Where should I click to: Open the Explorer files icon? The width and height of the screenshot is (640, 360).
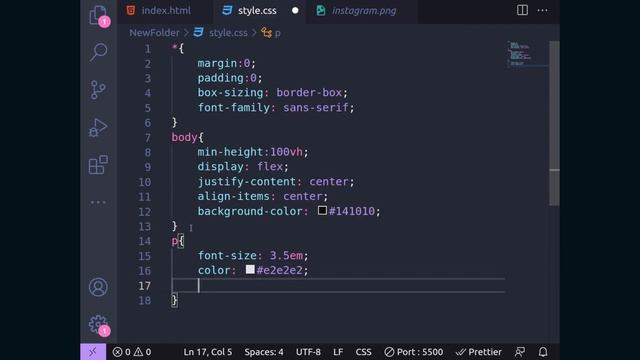pyautogui.click(x=98, y=15)
